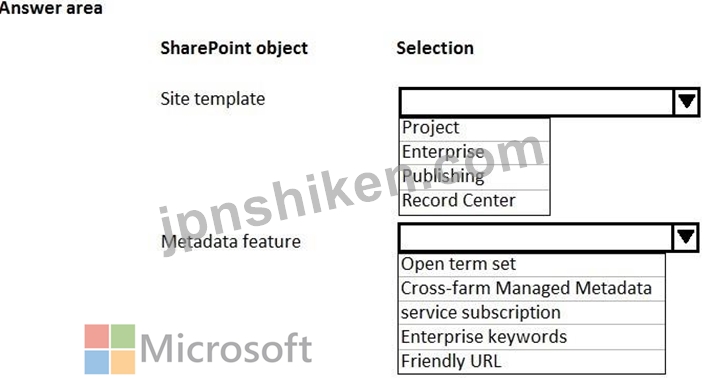Choose the Enterprise site template option
The height and width of the screenshot is (379, 707).
474,153
